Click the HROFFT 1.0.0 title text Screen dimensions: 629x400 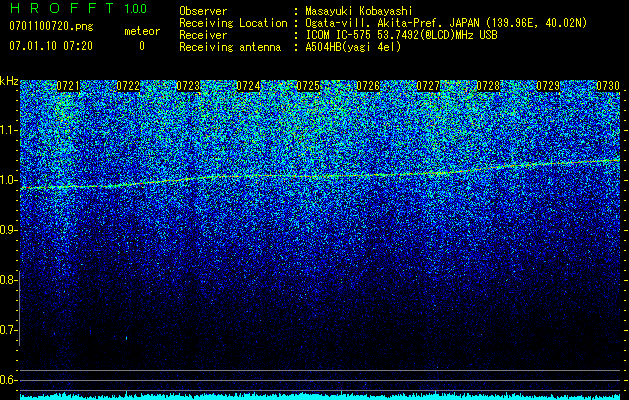[x=78, y=8]
